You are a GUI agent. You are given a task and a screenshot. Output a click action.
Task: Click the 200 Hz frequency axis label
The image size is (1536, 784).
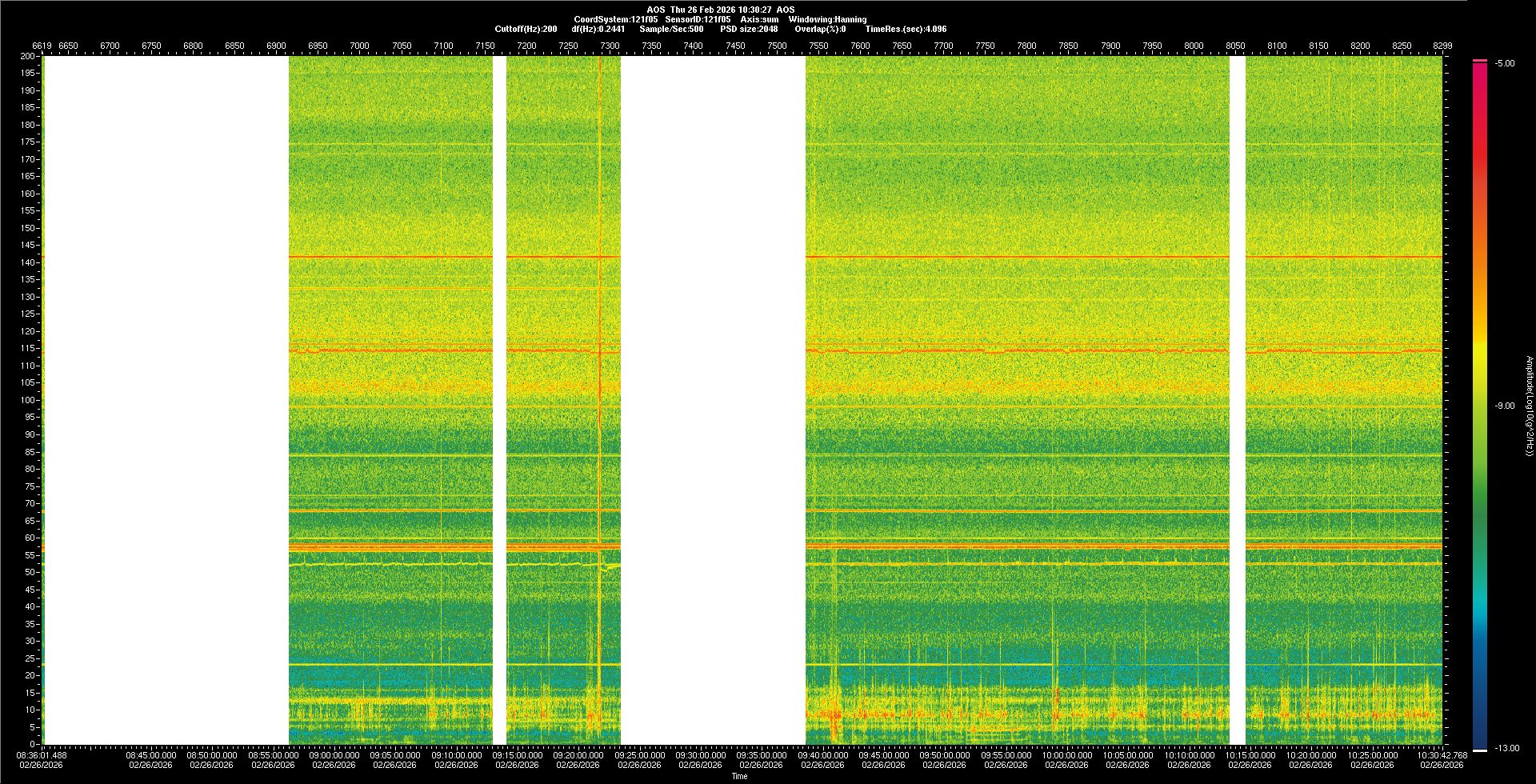[x=27, y=56]
